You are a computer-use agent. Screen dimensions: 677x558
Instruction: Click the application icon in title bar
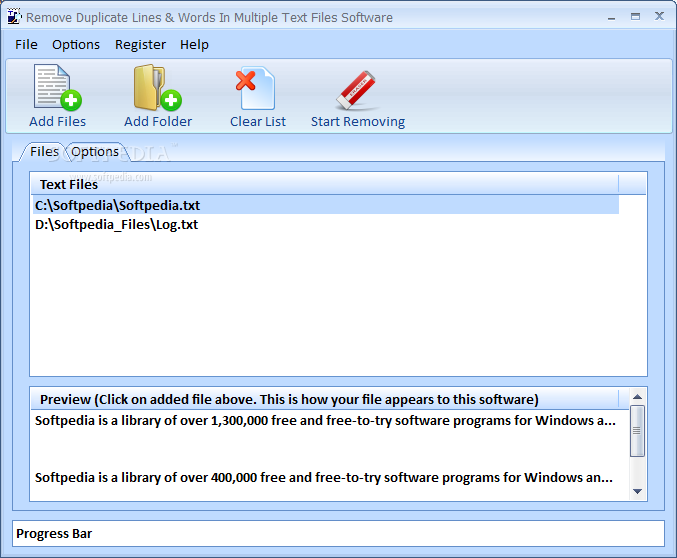point(14,17)
